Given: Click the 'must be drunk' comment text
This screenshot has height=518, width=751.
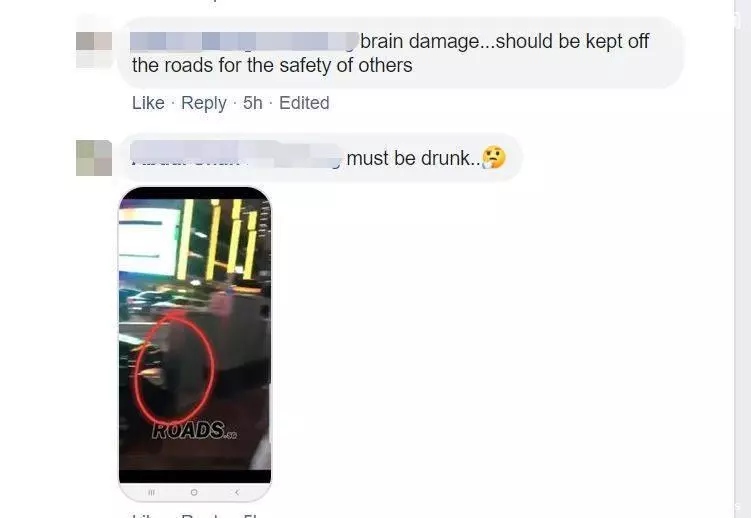Looking at the screenshot, I should point(414,158).
